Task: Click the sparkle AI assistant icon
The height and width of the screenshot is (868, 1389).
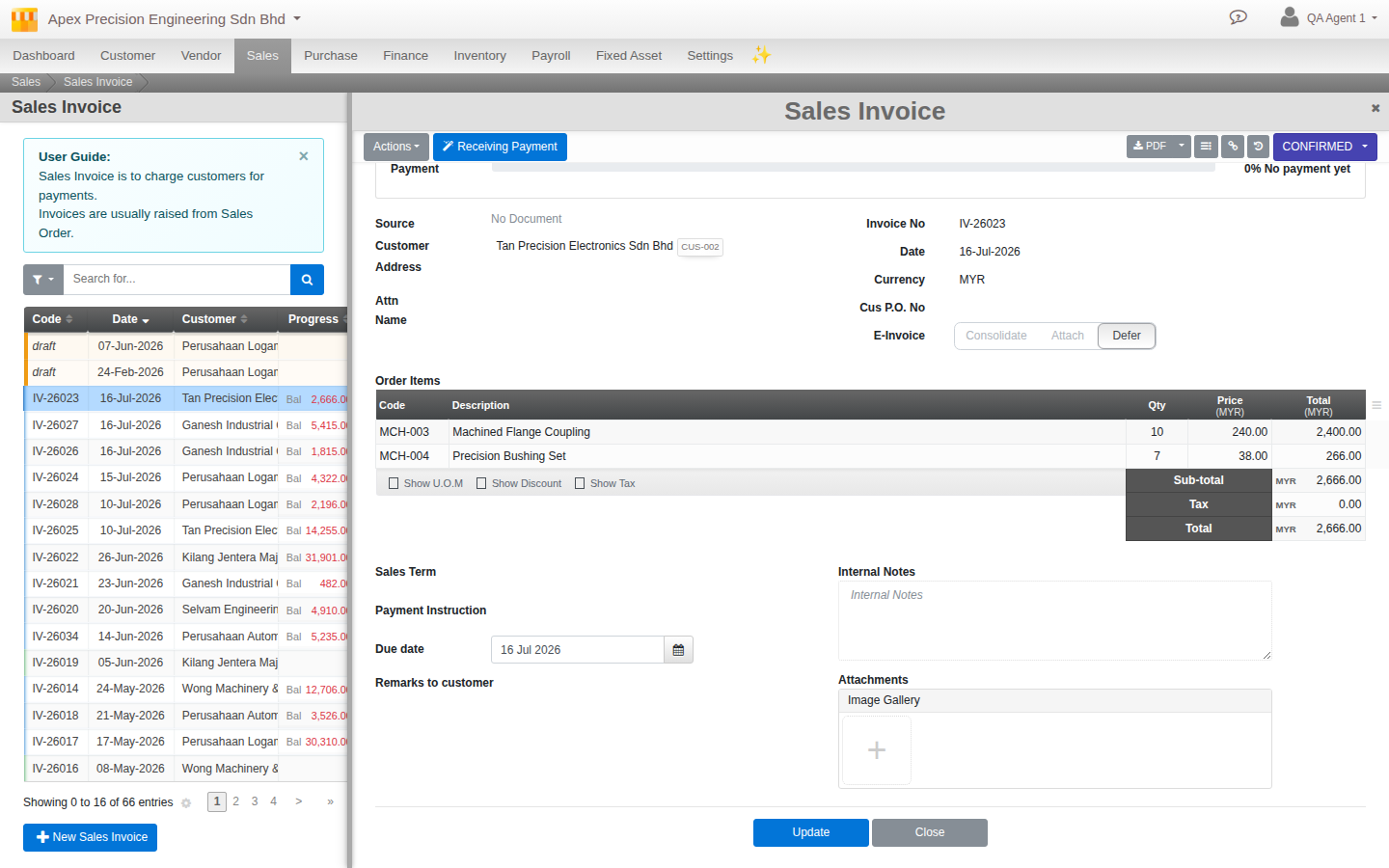Action: point(761,55)
